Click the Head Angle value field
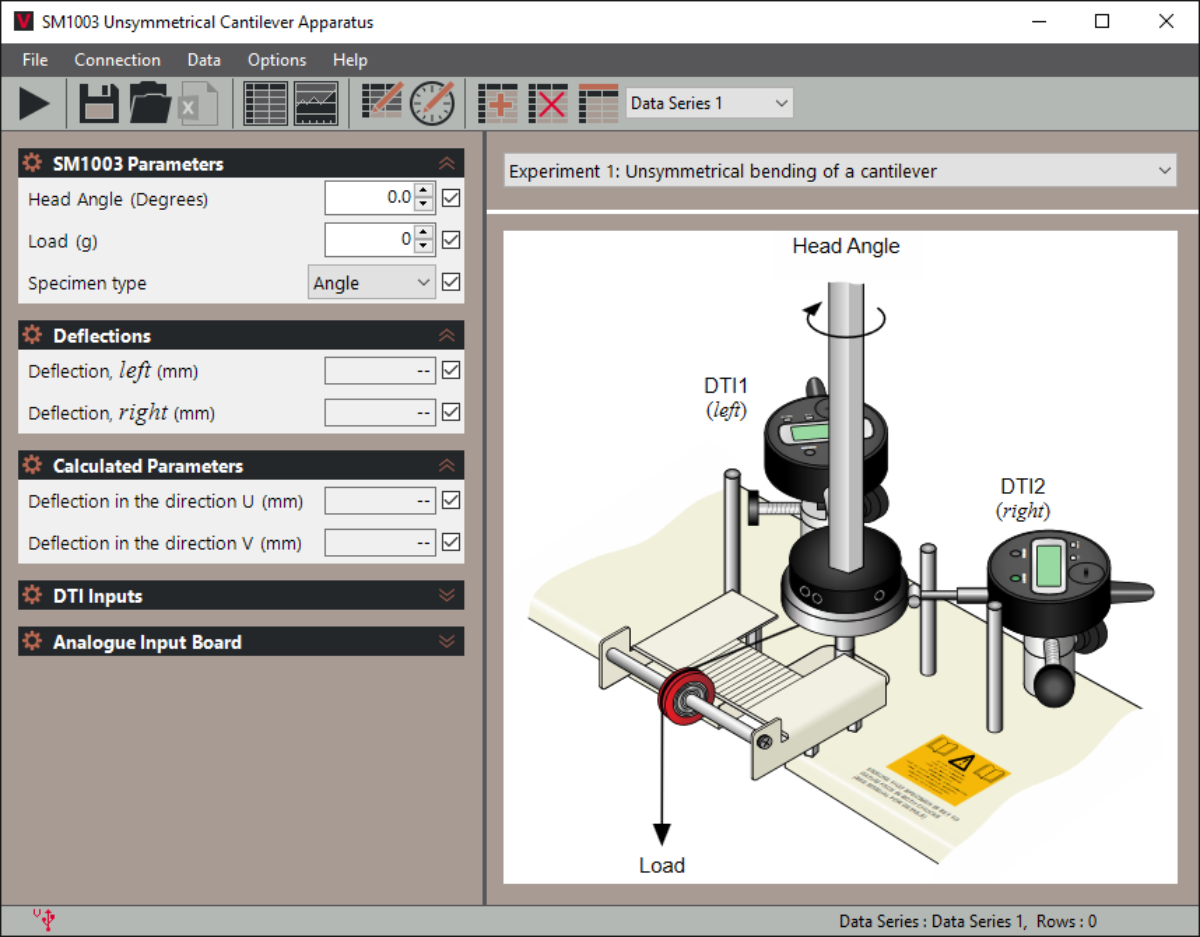The height and width of the screenshot is (937, 1200). pos(370,198)
